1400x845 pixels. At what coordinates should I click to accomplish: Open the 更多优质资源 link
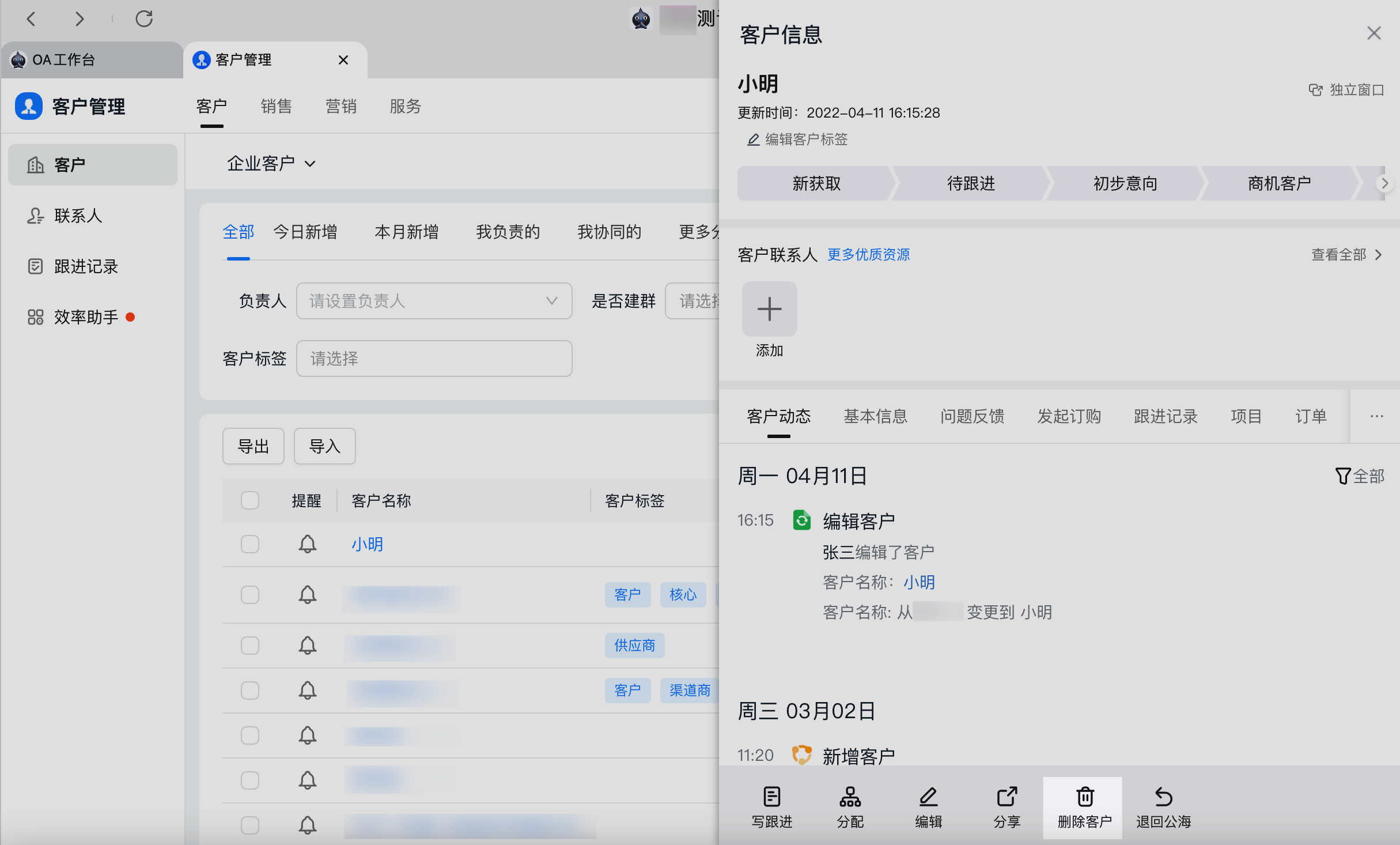[x=868, y=255]
